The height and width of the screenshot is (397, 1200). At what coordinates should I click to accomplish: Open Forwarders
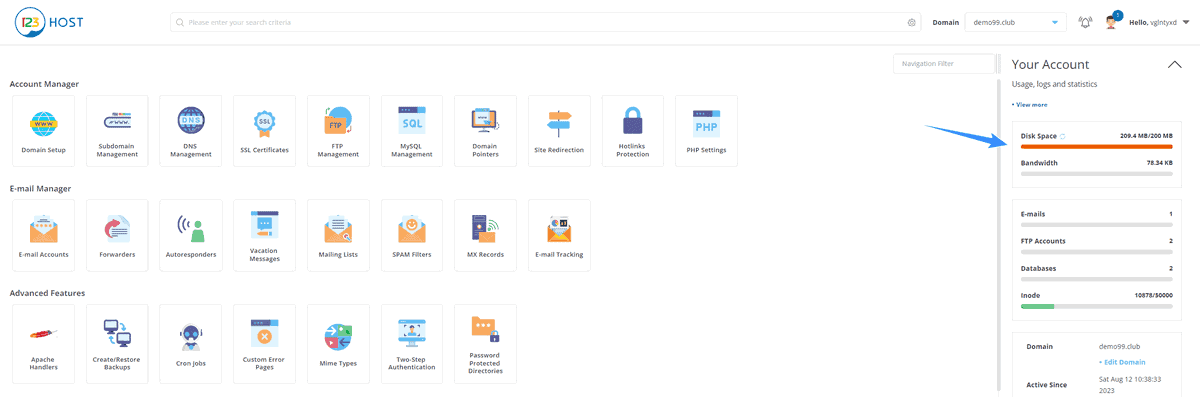click(x=117, y=235)
